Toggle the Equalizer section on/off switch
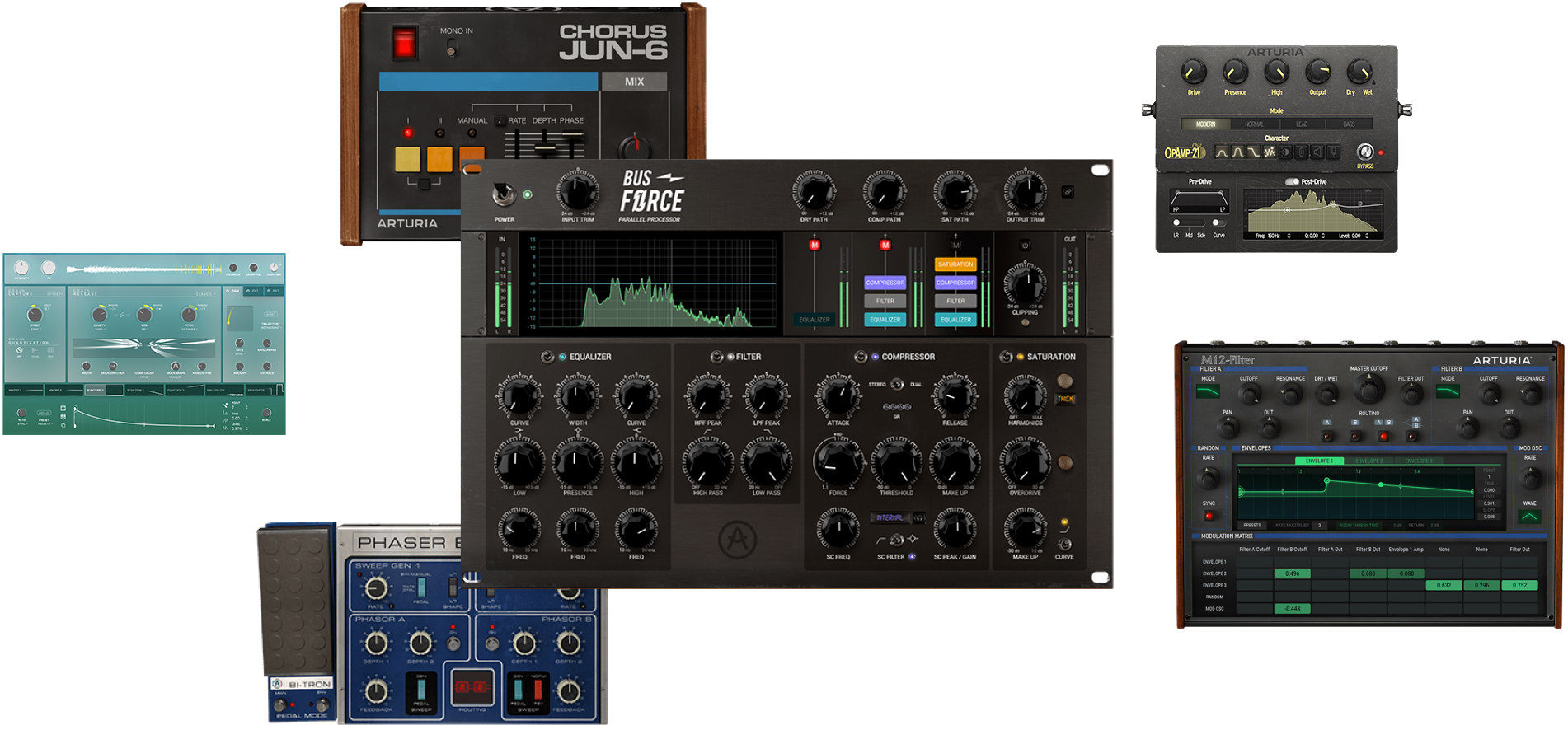The image size is (1568, 730). tap(547, 357)
